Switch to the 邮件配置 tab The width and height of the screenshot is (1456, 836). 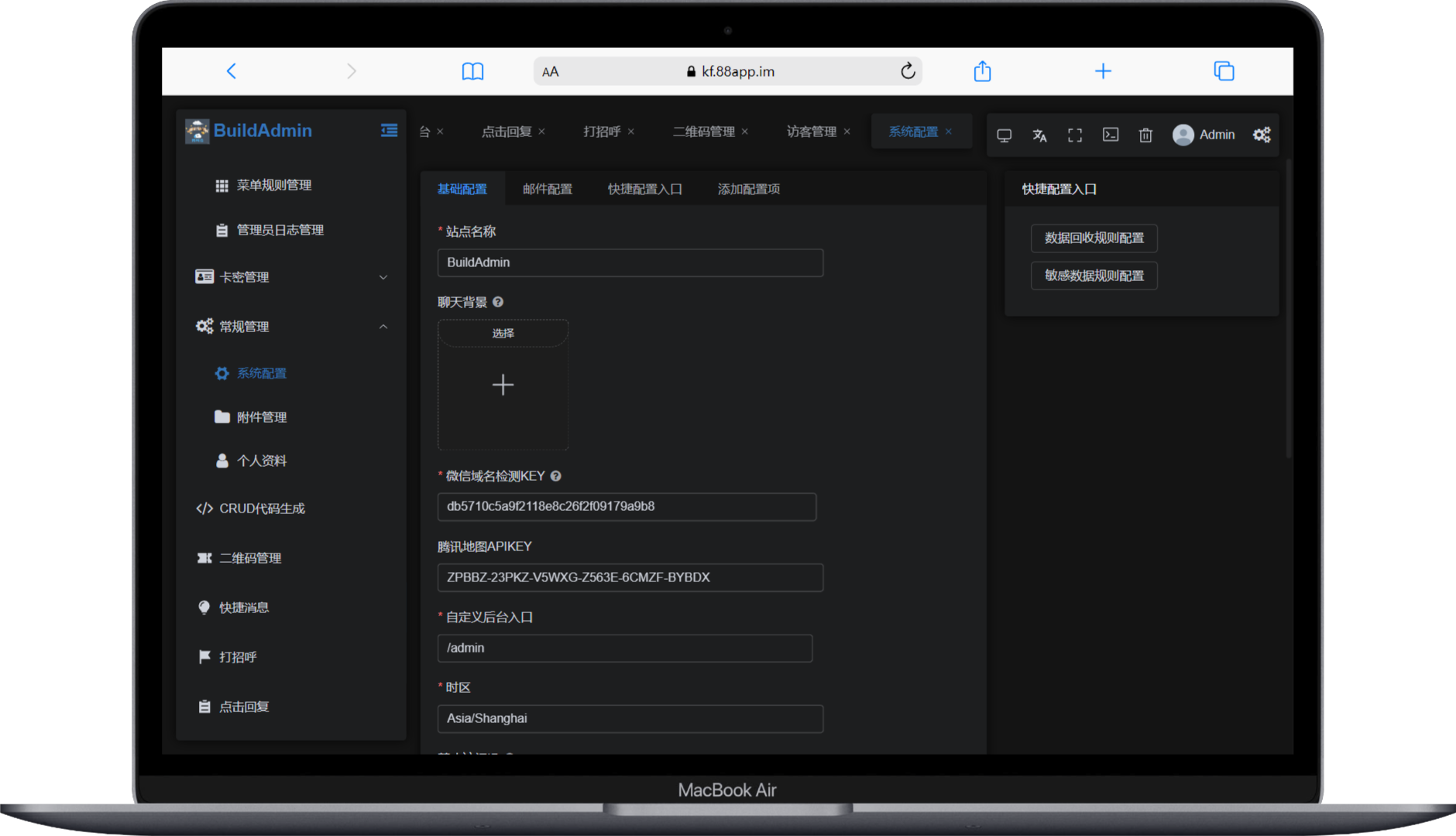(x=548, y=188)
